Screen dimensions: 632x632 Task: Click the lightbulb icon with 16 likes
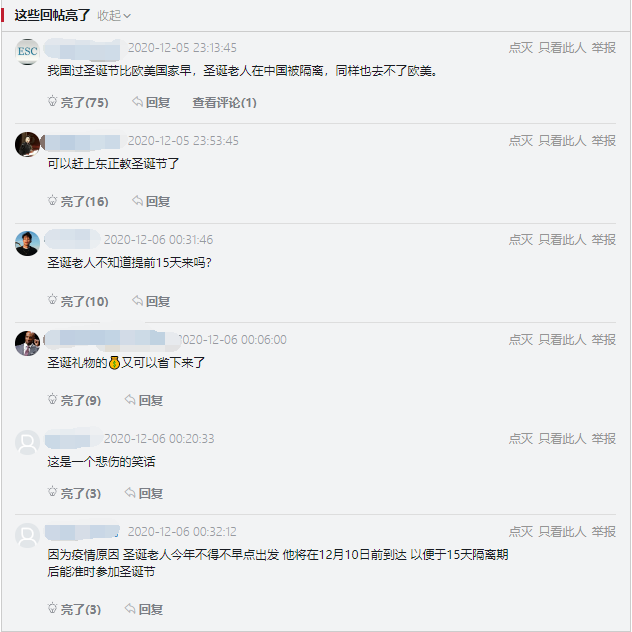[x=53, y=201]
